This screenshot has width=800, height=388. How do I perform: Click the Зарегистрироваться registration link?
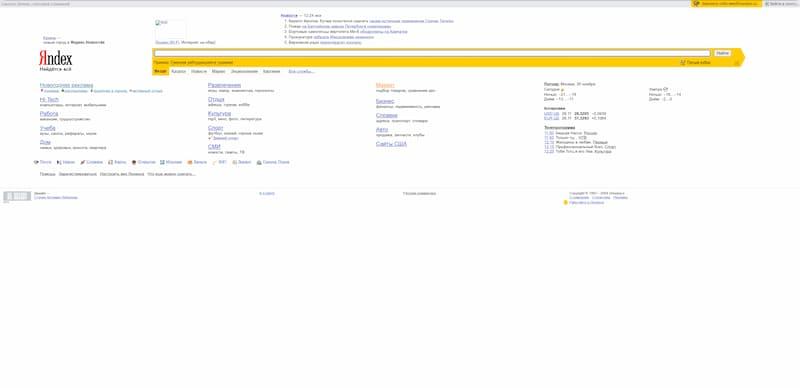pyautogui.click(x=78, y=174)
